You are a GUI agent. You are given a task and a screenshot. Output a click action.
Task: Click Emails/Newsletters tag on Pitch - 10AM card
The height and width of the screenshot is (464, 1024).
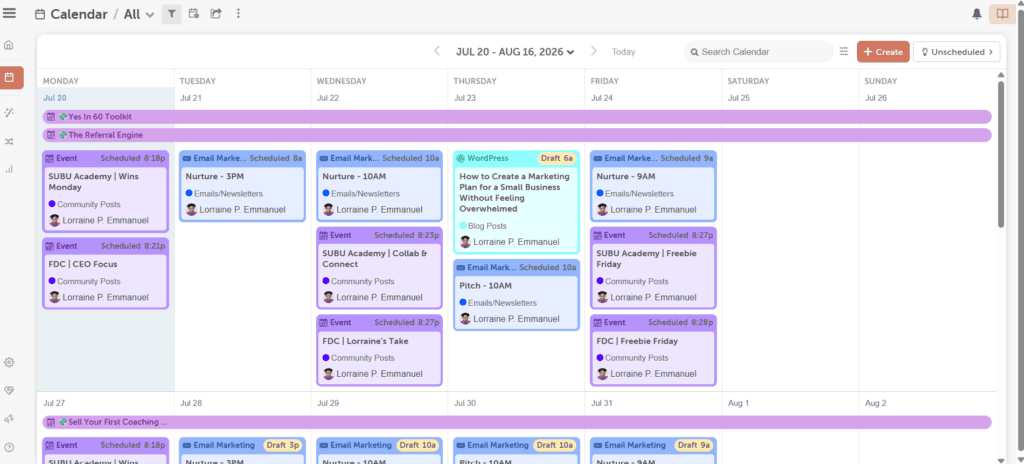point(502,303)
